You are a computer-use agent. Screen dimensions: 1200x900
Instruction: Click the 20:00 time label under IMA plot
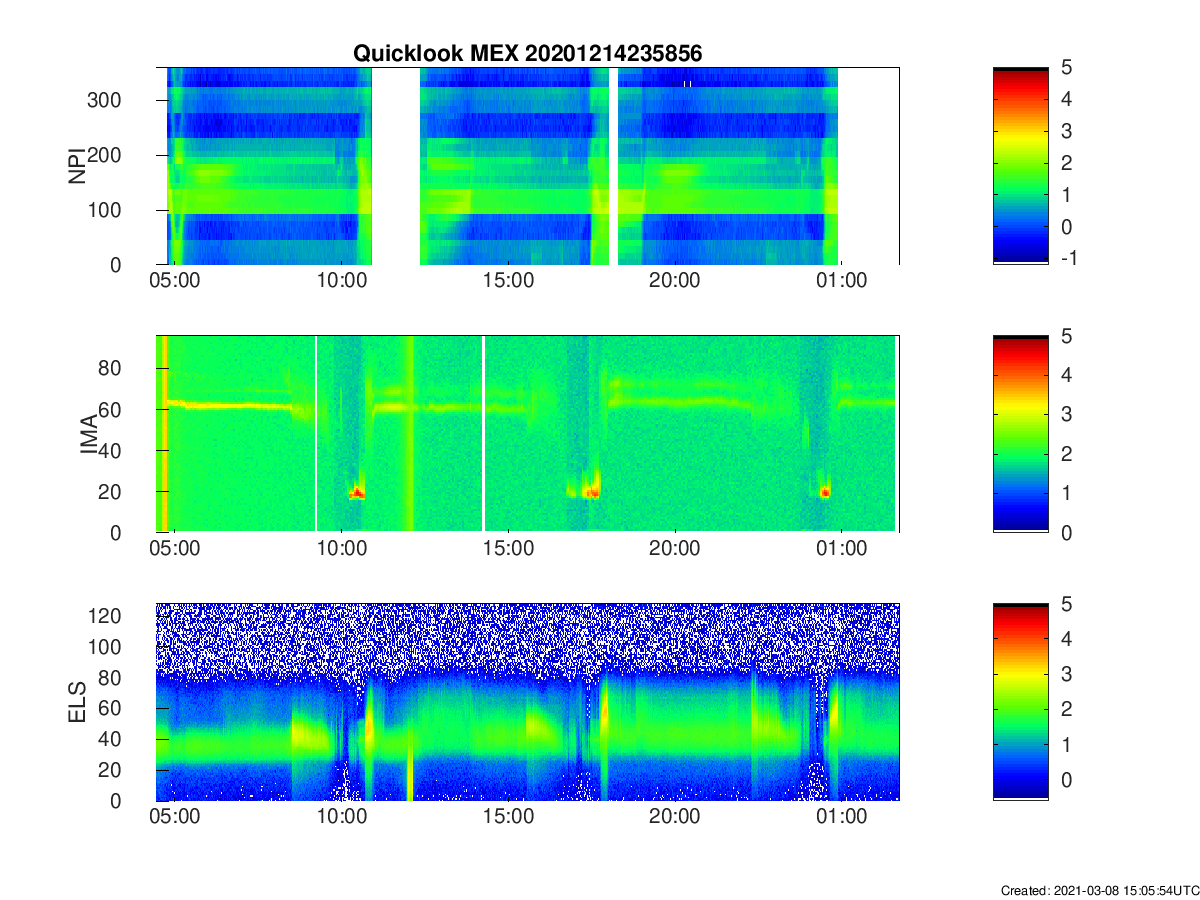click(x=674, y=551)
